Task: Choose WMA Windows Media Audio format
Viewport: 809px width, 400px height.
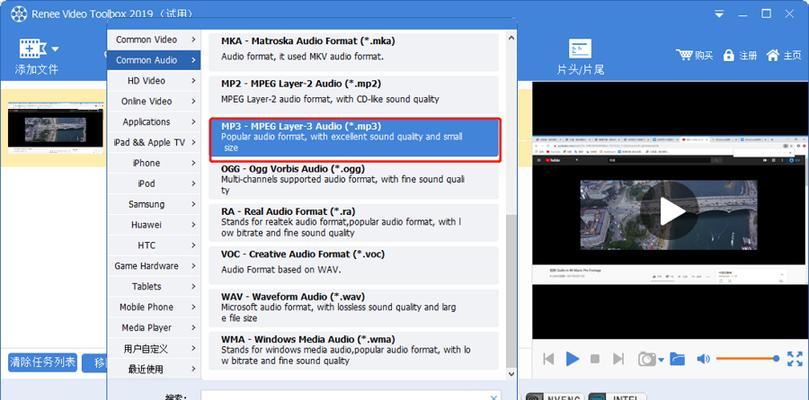Action: [x=354, y=351]
